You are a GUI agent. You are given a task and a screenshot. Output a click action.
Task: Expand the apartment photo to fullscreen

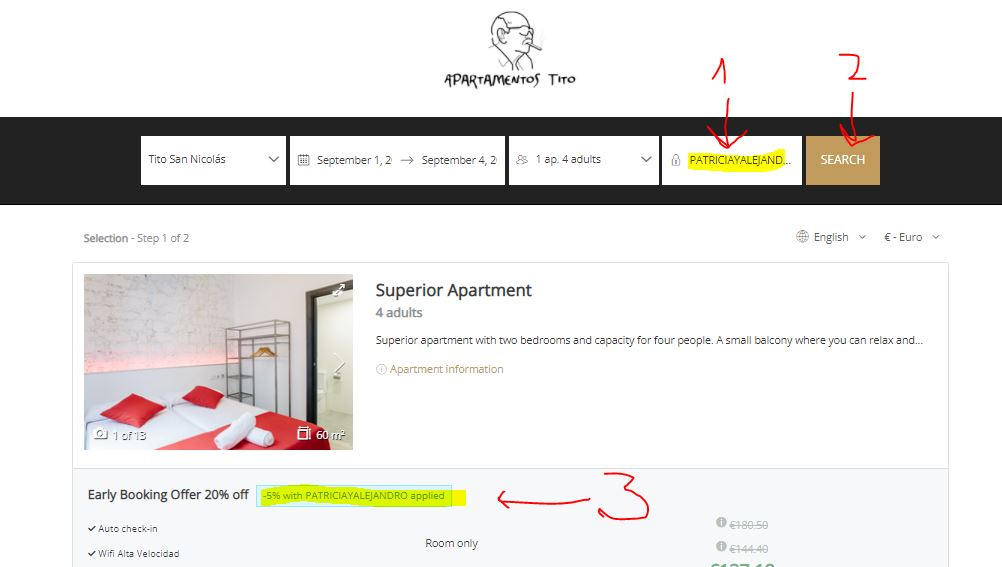pyautogui.click(x=339, y=290)
